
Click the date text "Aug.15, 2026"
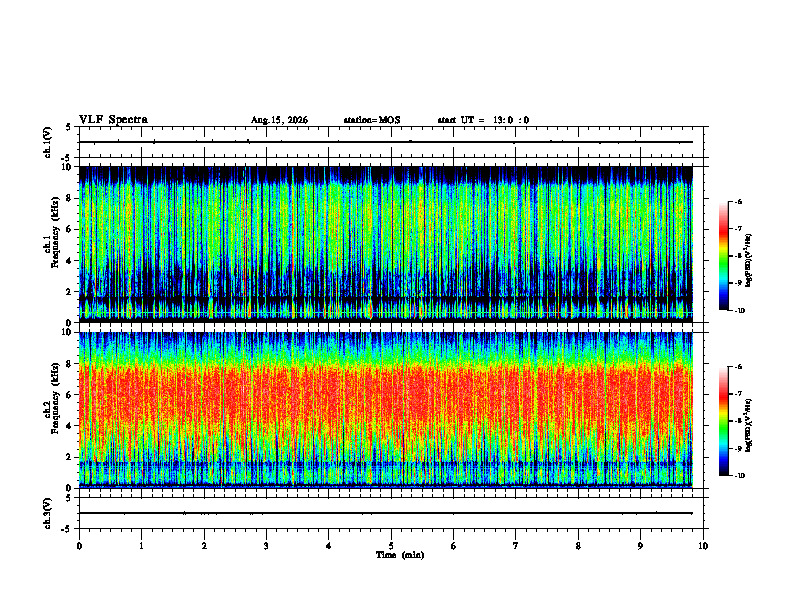(x=279, y=120)
